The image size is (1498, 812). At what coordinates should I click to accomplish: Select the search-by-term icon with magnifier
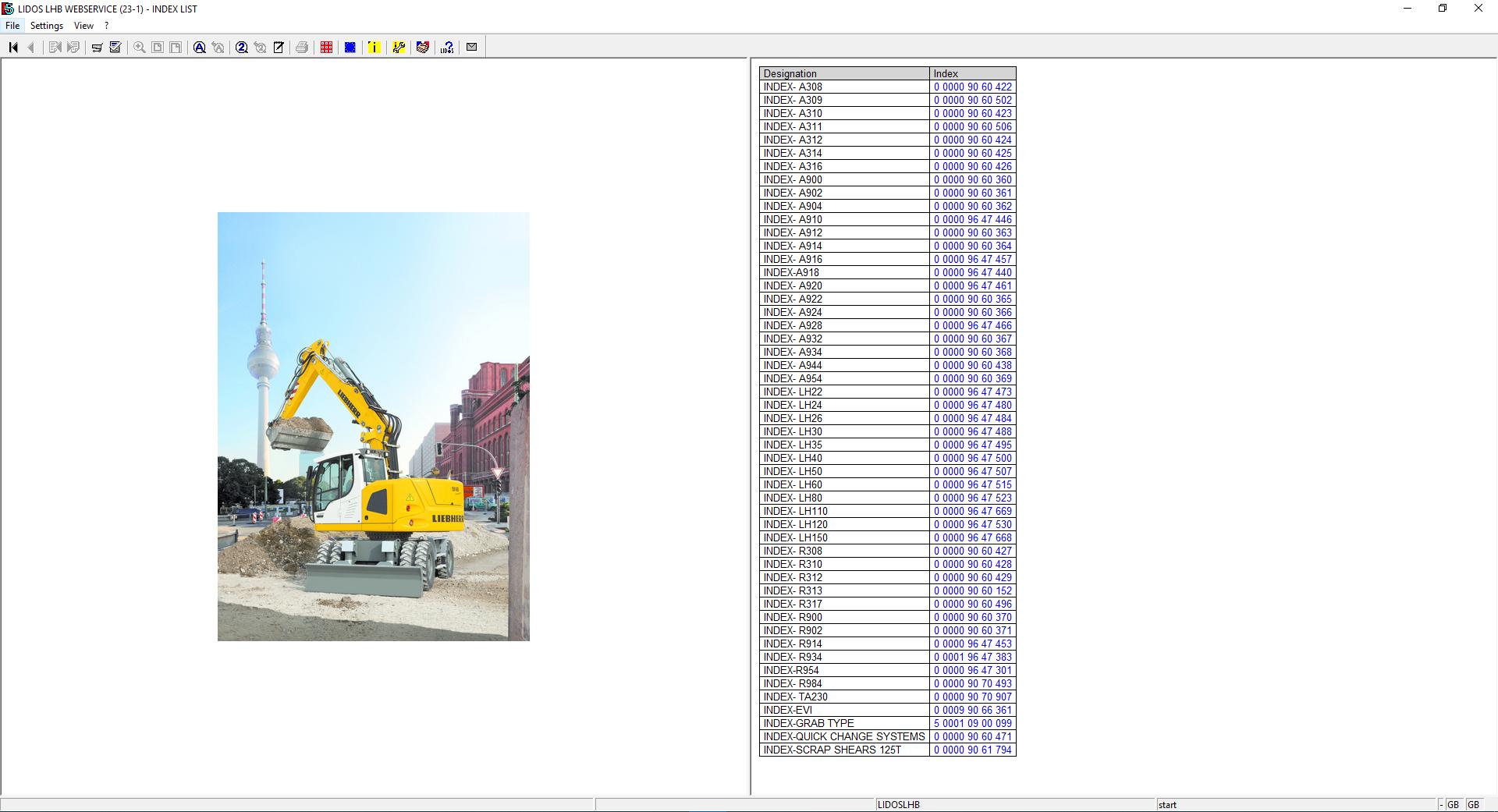pos(200,47)
